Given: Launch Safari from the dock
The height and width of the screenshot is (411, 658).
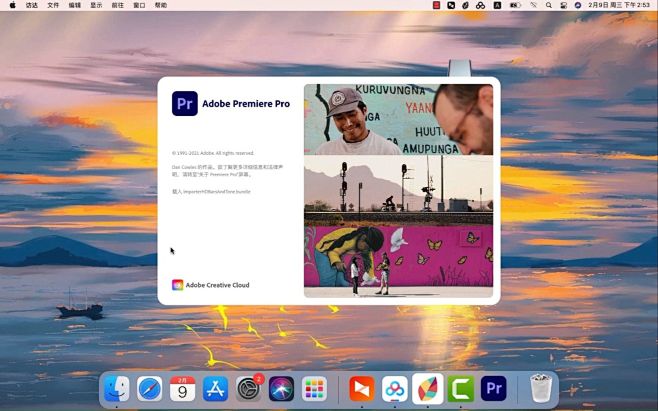Looking at the screenshot, I should [x=150, y=389].
